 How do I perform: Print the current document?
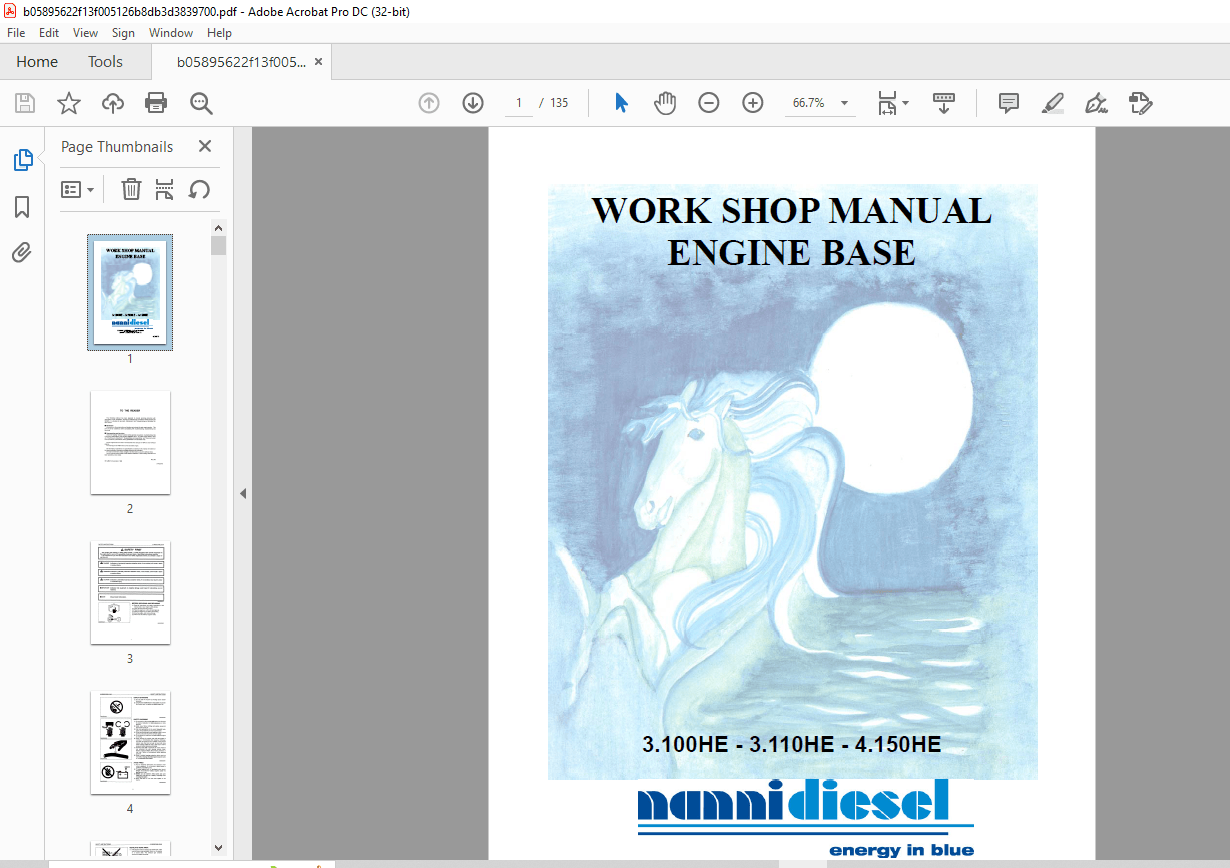pyautogui.click(x=156, y=103)
